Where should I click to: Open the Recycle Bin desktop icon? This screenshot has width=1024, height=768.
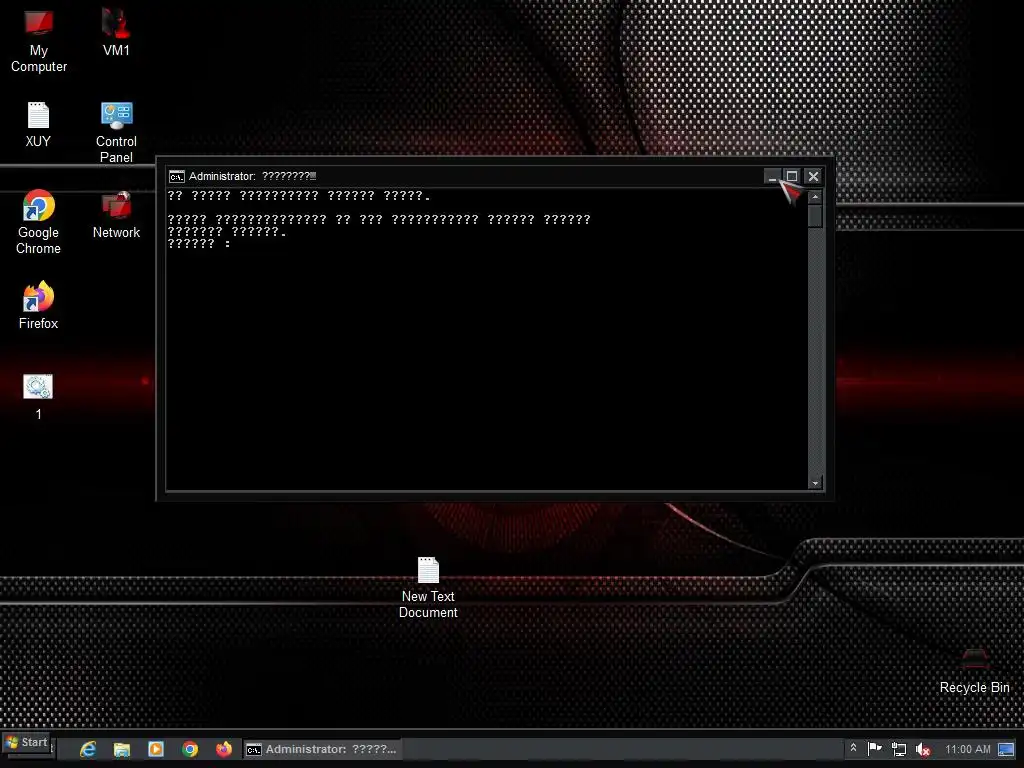974,671
